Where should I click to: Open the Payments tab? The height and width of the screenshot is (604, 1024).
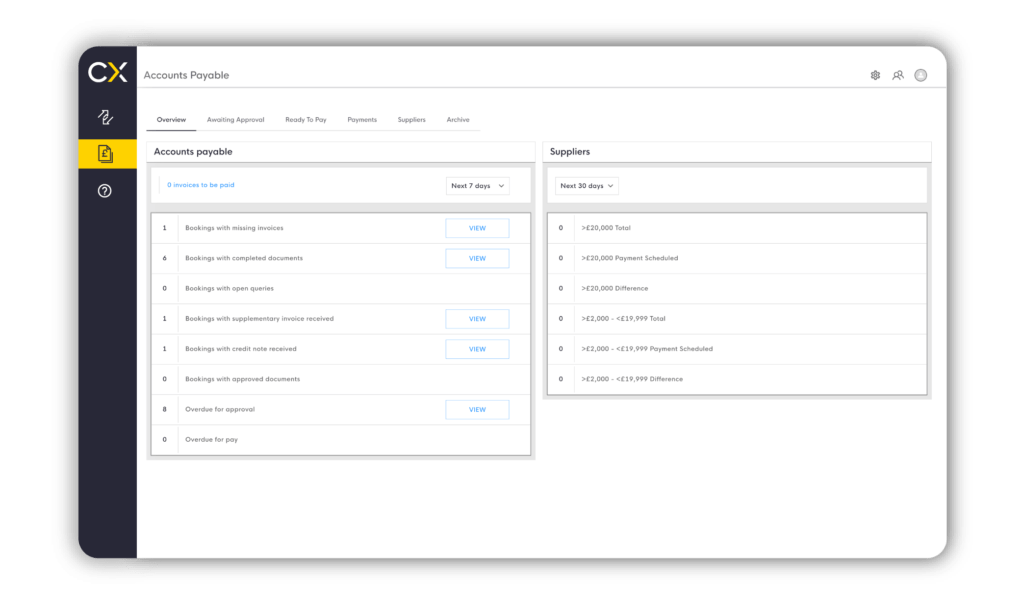click(362, 120)
